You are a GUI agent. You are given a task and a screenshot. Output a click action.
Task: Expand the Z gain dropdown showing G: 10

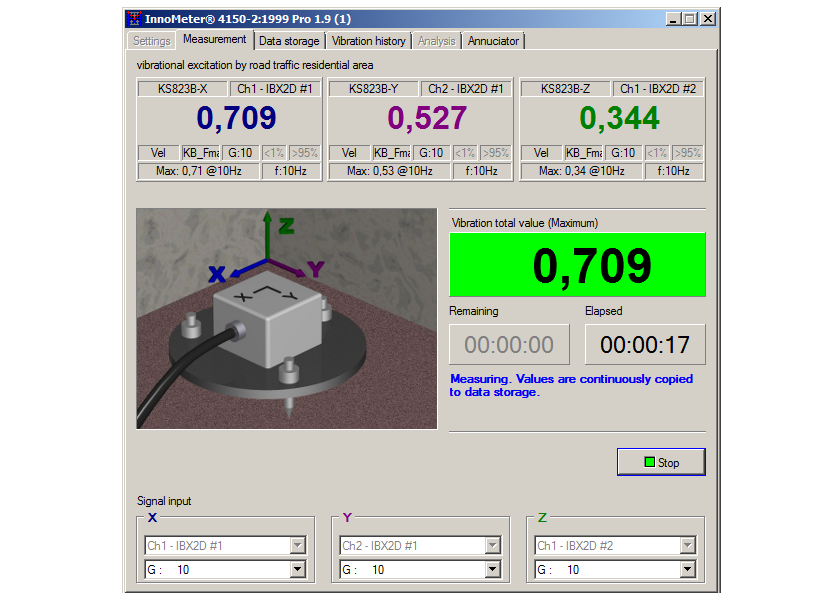687,569
